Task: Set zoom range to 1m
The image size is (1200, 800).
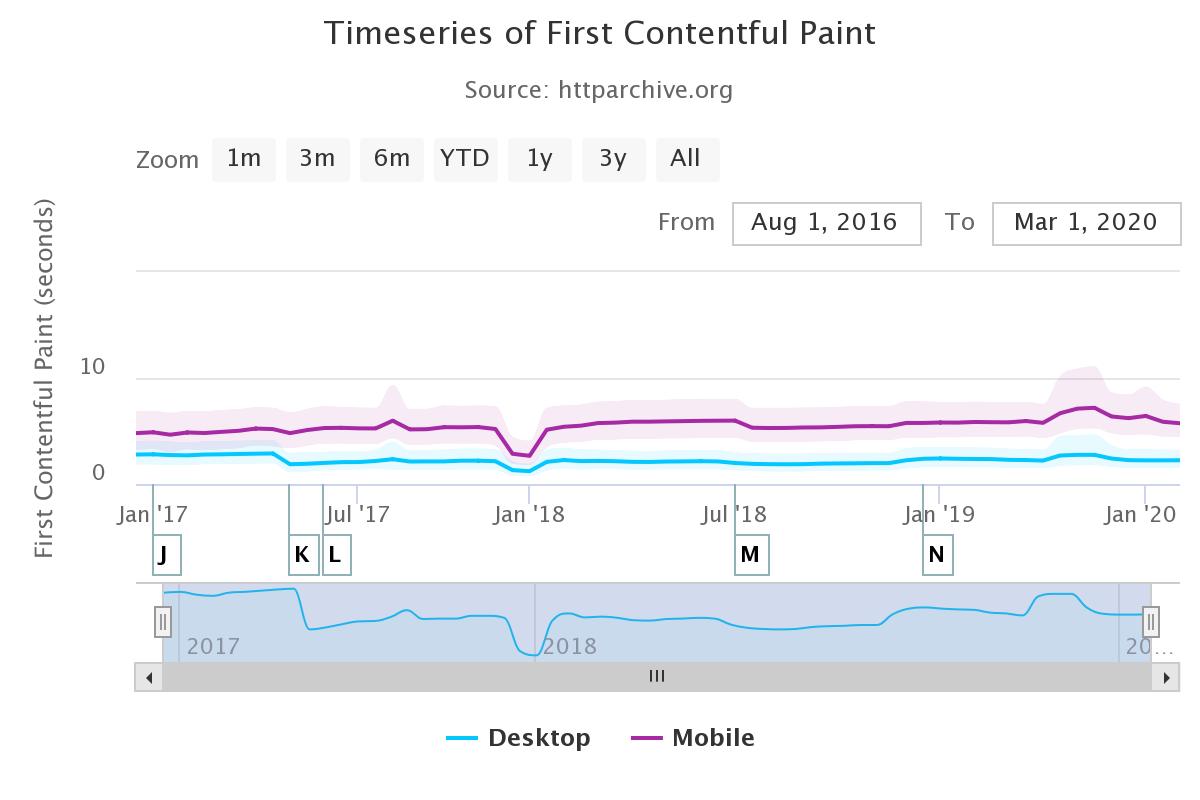Action: tap(244, 159)
